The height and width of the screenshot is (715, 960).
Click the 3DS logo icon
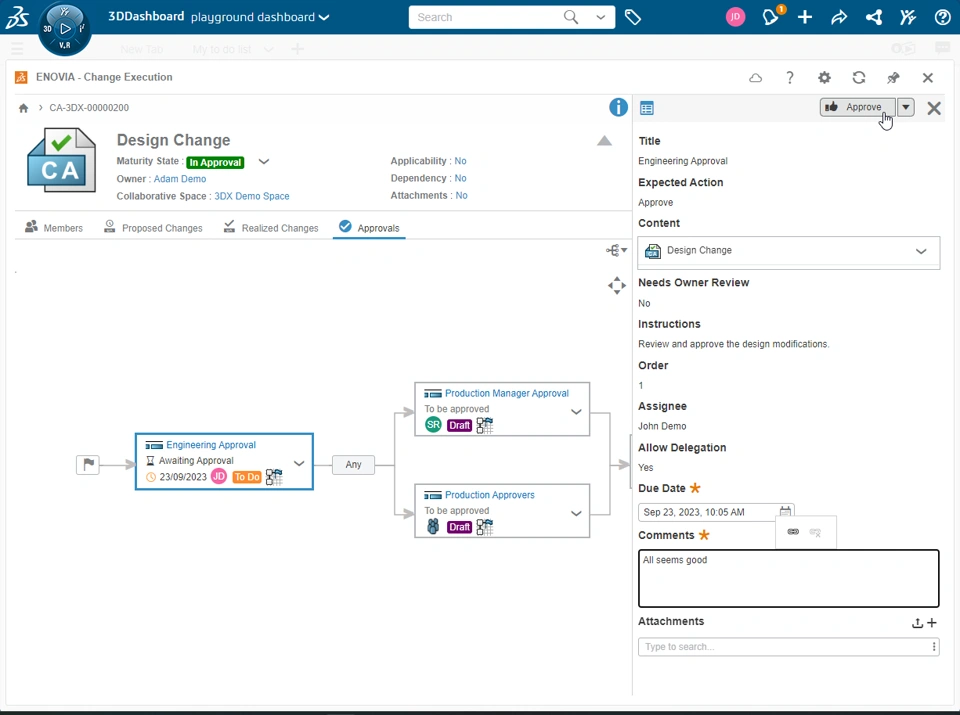click(x=17, y=17)
